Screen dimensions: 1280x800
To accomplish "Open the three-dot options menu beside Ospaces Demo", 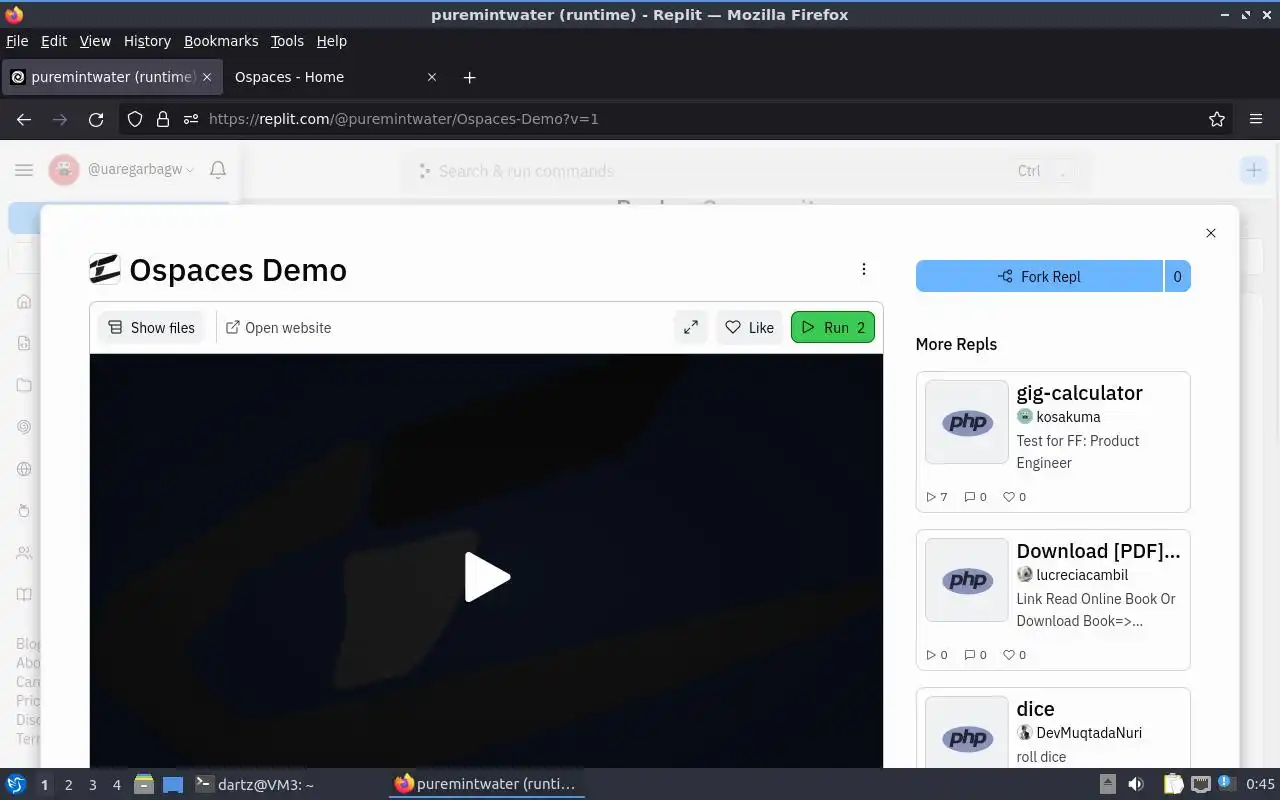I will pyautogui.click(x=864, y=269).
